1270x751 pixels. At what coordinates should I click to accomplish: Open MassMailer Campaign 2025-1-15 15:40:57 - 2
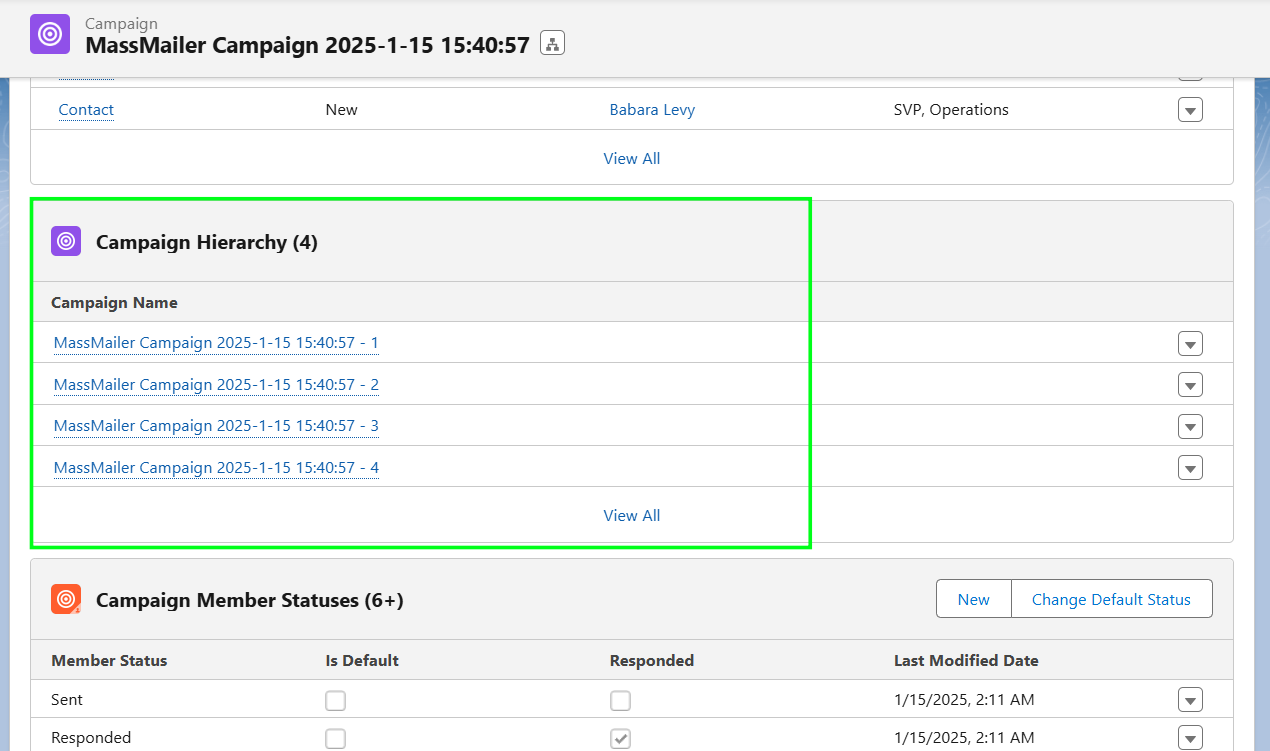pyautogui.click(x=216, y=385)
